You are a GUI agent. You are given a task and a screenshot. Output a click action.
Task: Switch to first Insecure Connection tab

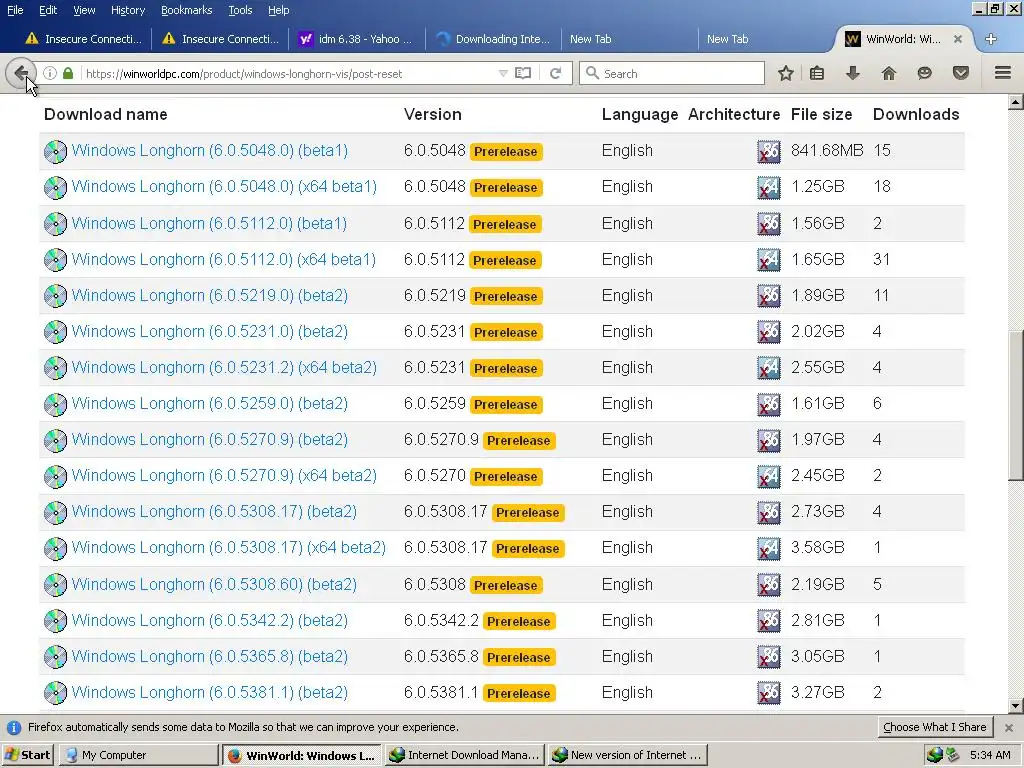(83, 39)
